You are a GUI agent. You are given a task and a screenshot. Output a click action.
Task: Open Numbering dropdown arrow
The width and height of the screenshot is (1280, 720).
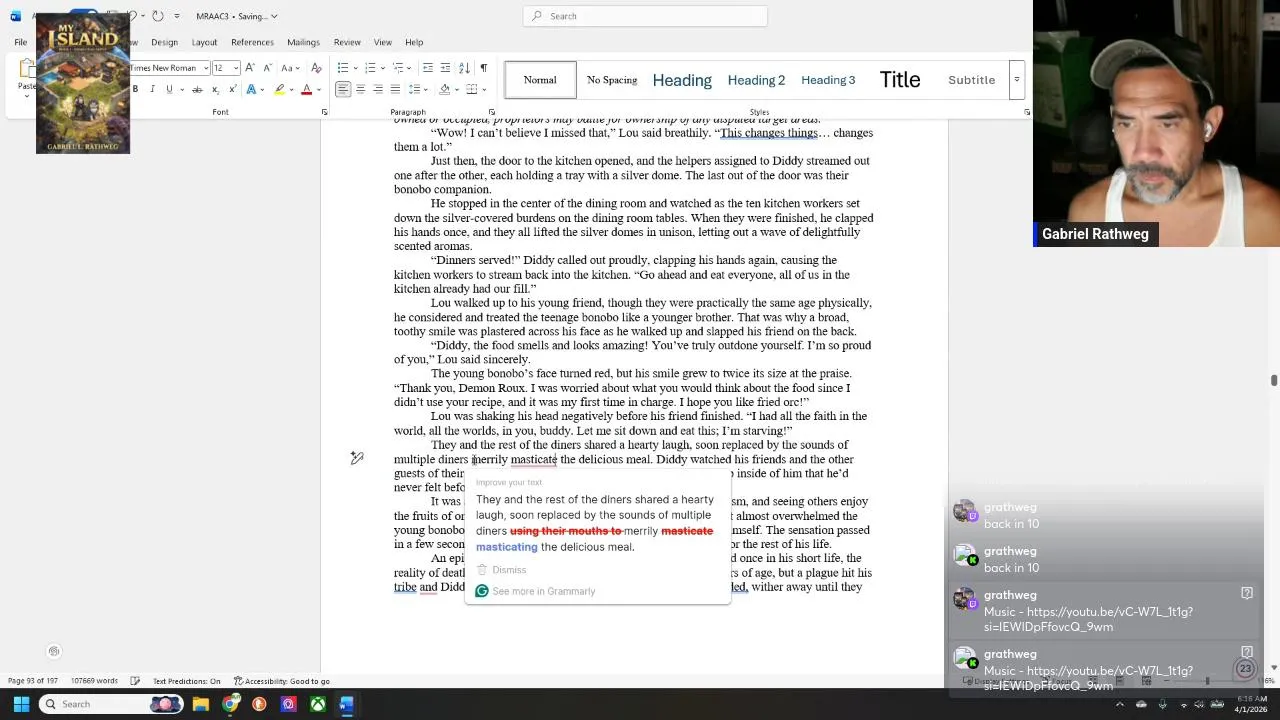pos(381,68)
